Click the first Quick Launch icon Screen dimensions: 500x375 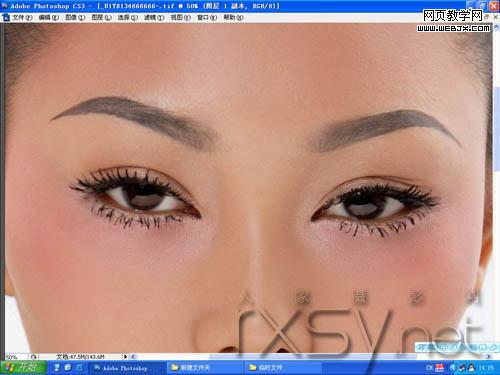click(x=57, y=368)
